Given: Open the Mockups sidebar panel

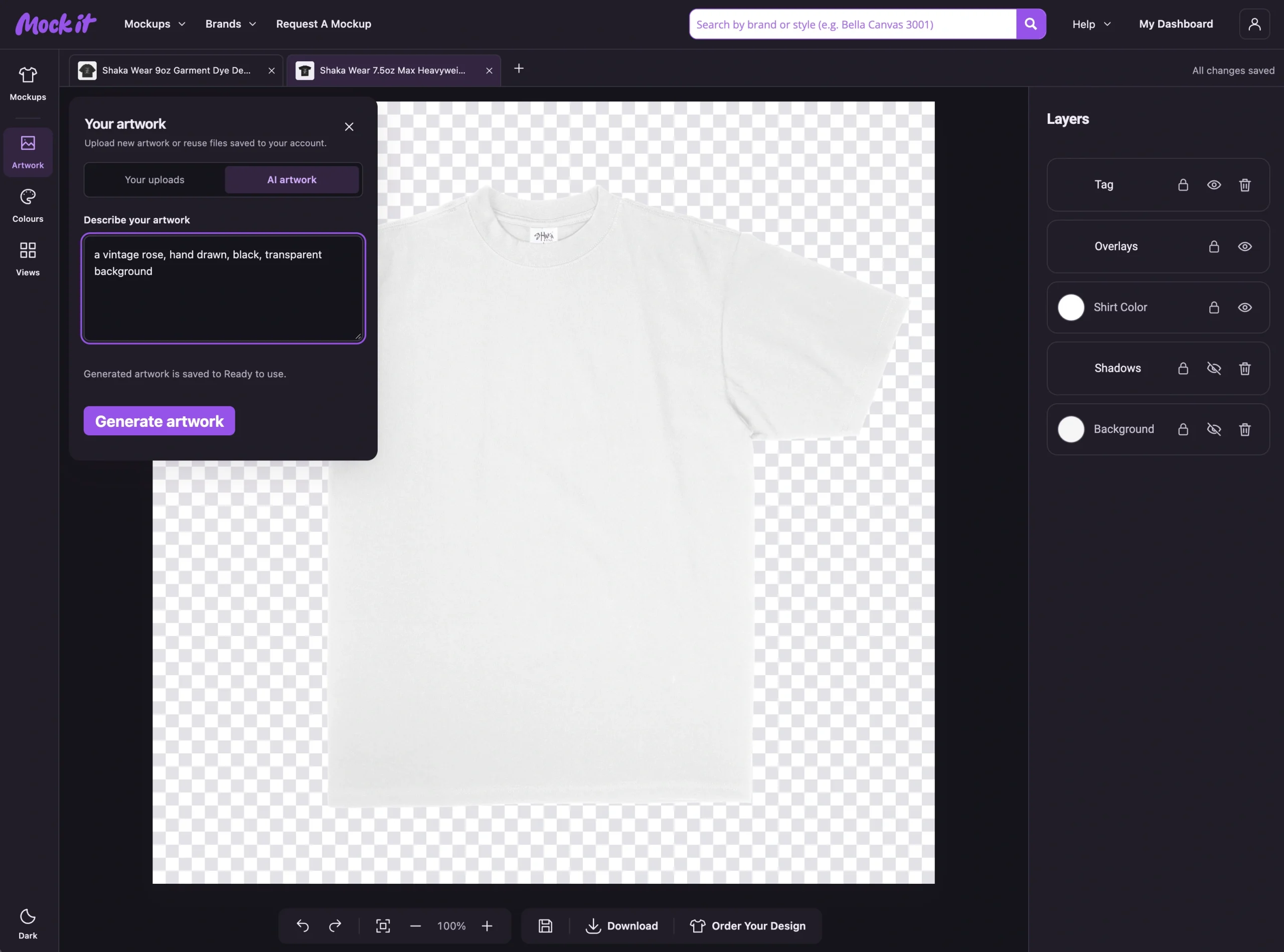Looking at the screenshot, I should (x=28, y=84).
